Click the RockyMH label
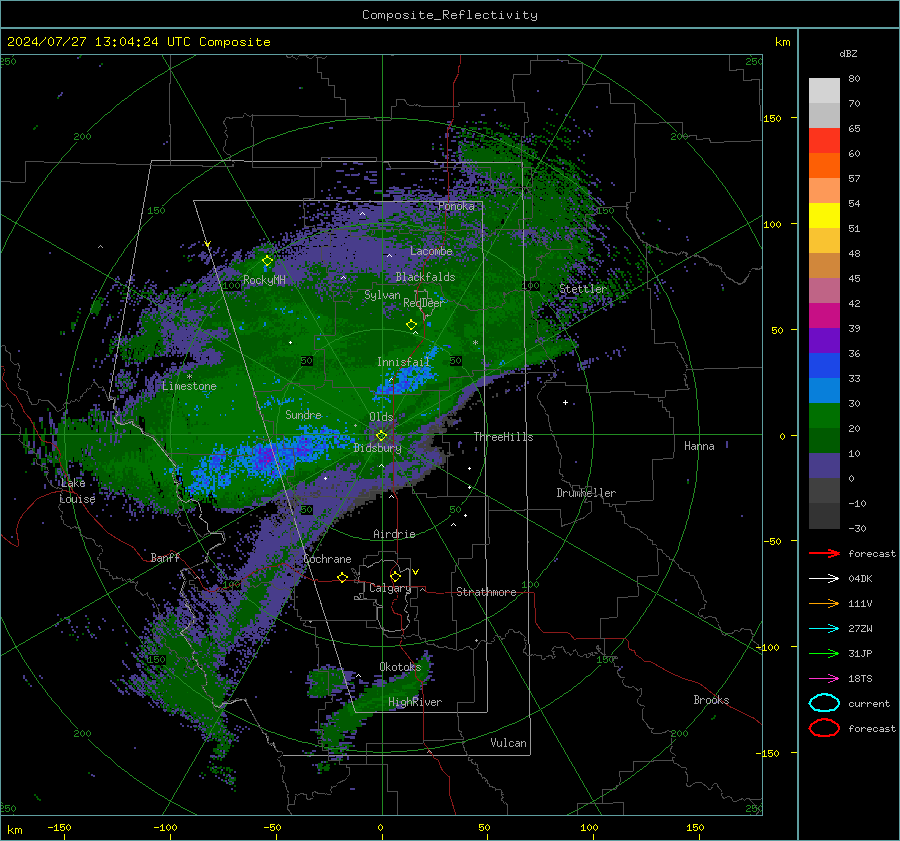Viewport: 900px width, 841px height. pyautogui.click(x=264, y=280)
